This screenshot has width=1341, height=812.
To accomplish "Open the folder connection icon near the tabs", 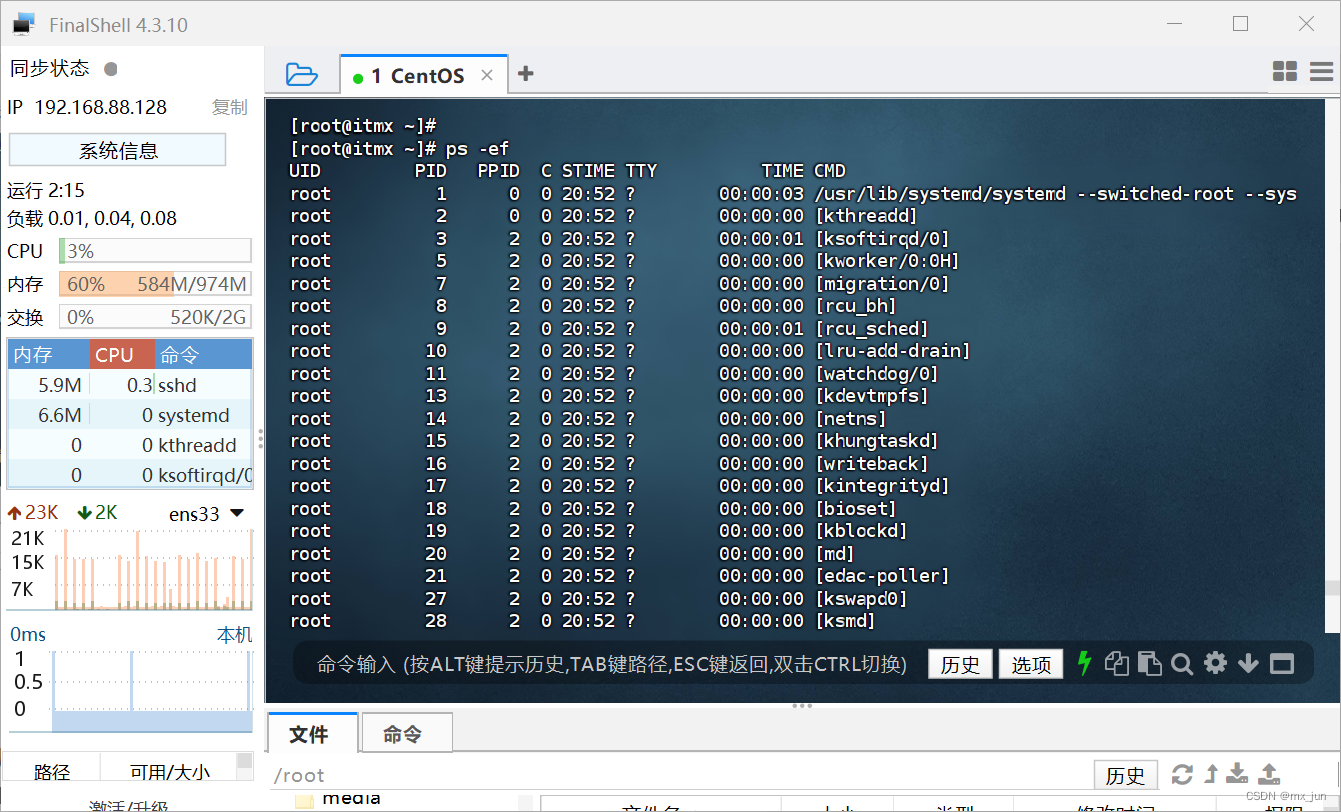I will point(302,73).
